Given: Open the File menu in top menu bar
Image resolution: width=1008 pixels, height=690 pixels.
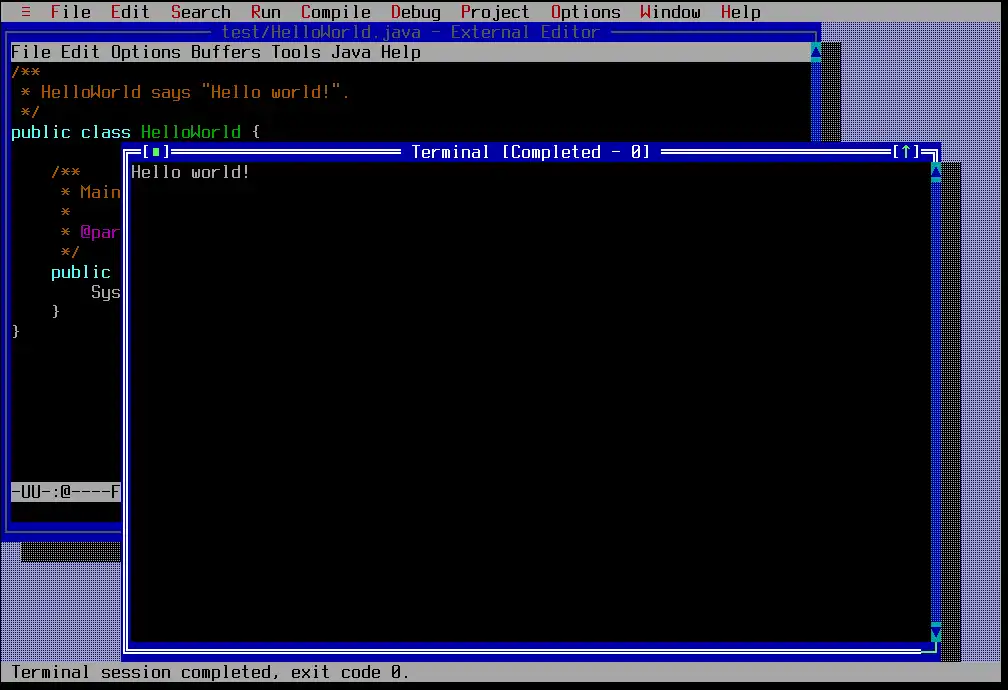Looking at the screenshot, I should (70, 12).
